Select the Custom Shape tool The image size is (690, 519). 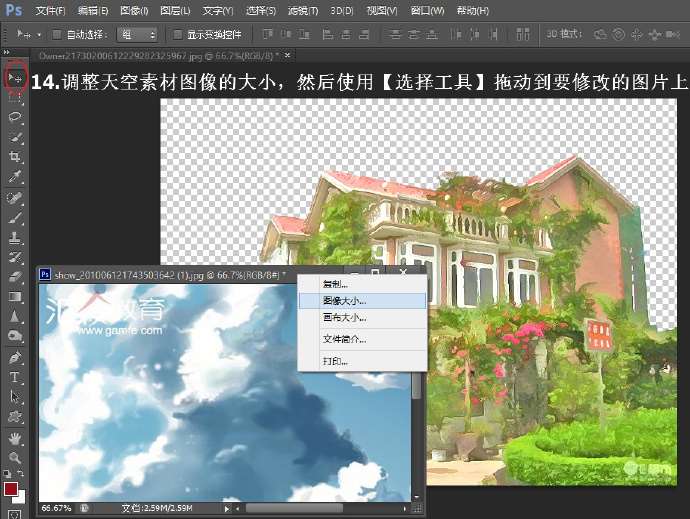pyautogui.click(x=15, y=416)
